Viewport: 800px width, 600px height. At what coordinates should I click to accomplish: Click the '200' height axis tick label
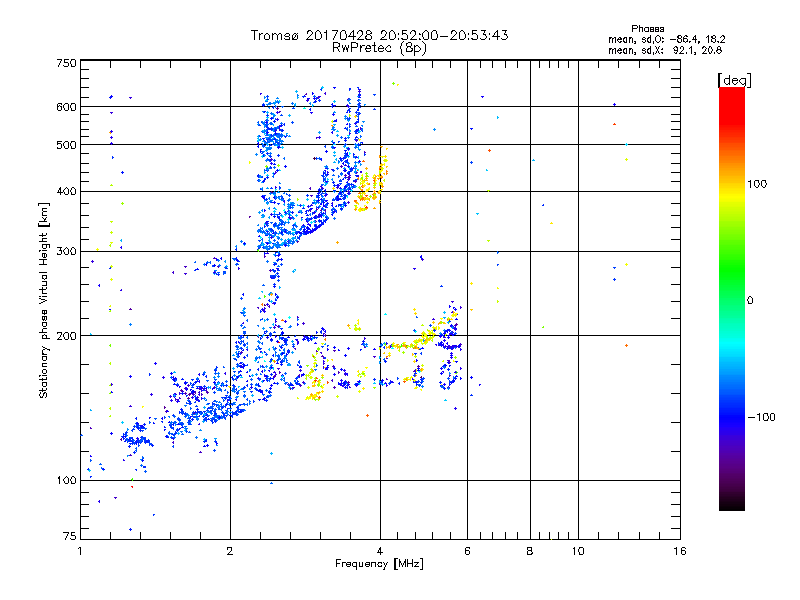pos(66,336)
